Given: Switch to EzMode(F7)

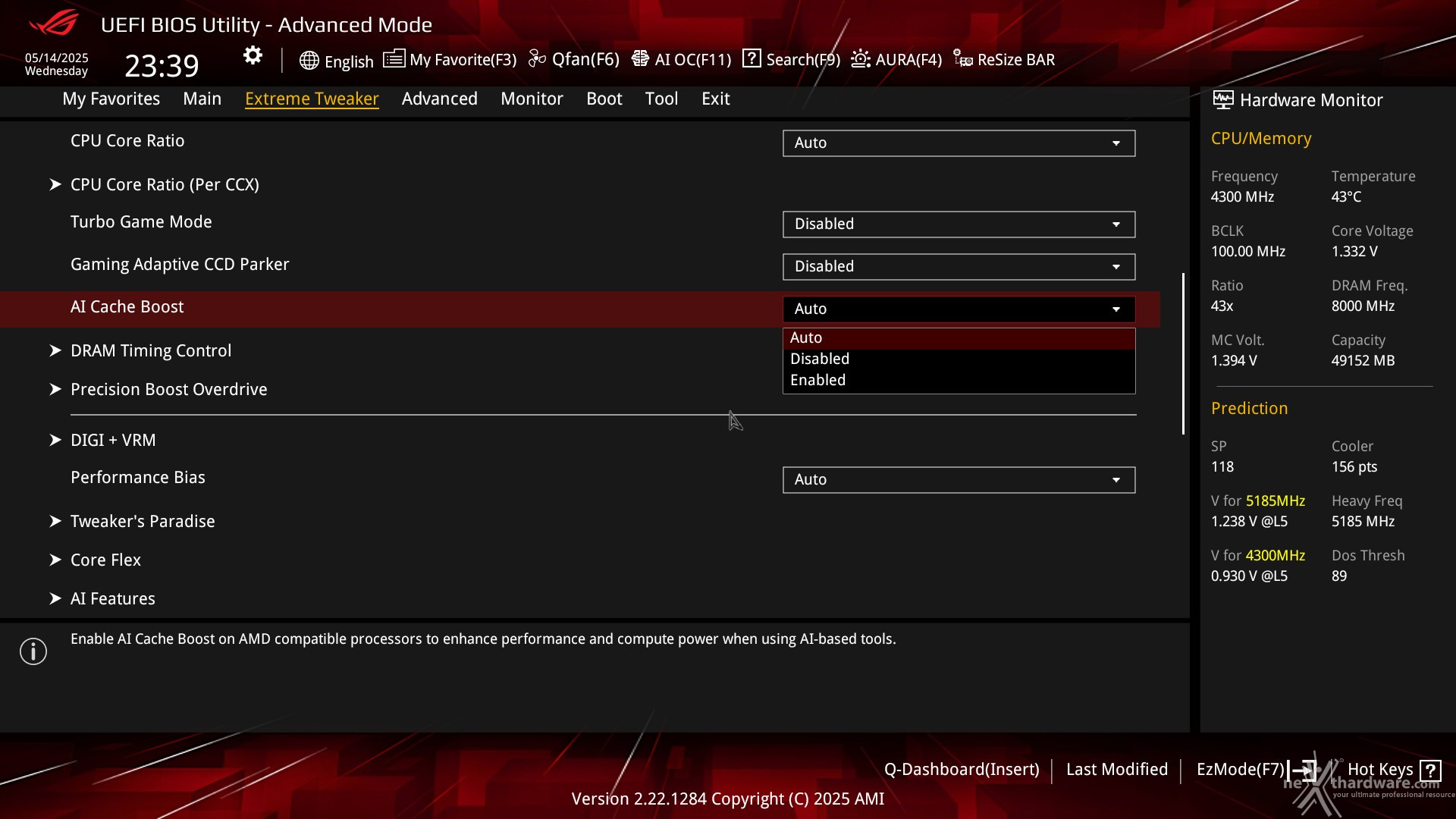Looking at the screenshot, I should 1241,770.
